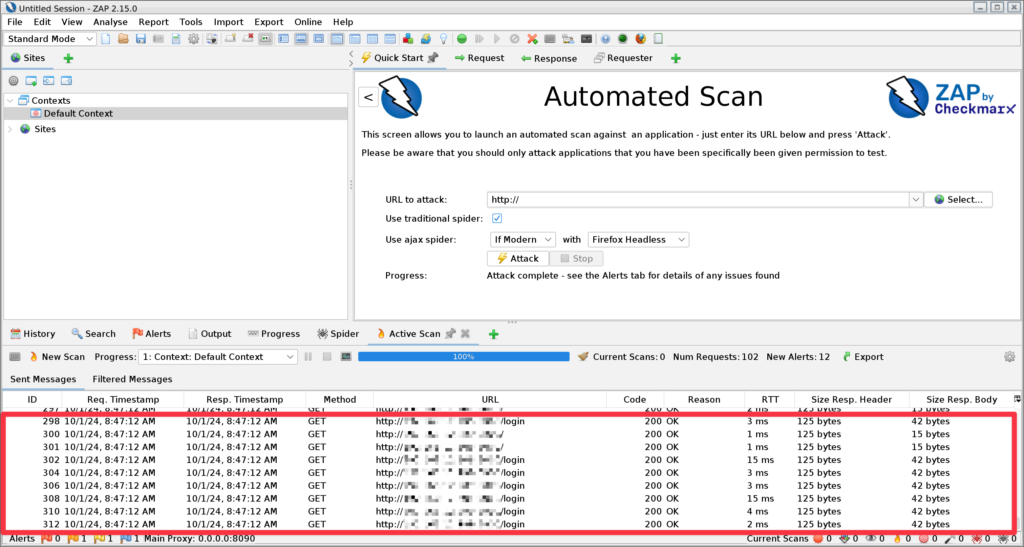Switch to the Requester tab
1024x547 pixels.
pos(623,58)
